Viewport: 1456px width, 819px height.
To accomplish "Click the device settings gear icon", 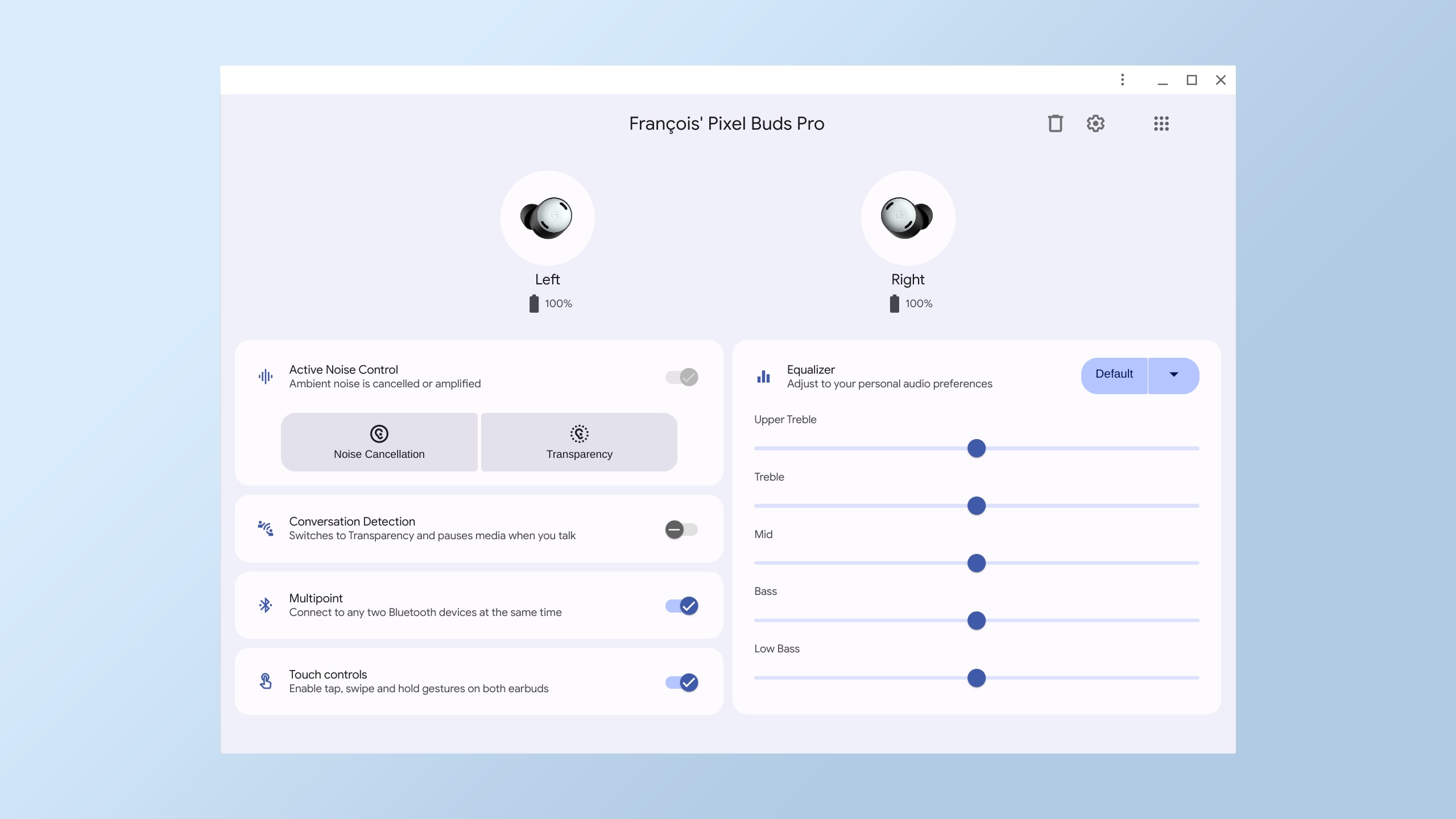I will (x=1095, y=123).
